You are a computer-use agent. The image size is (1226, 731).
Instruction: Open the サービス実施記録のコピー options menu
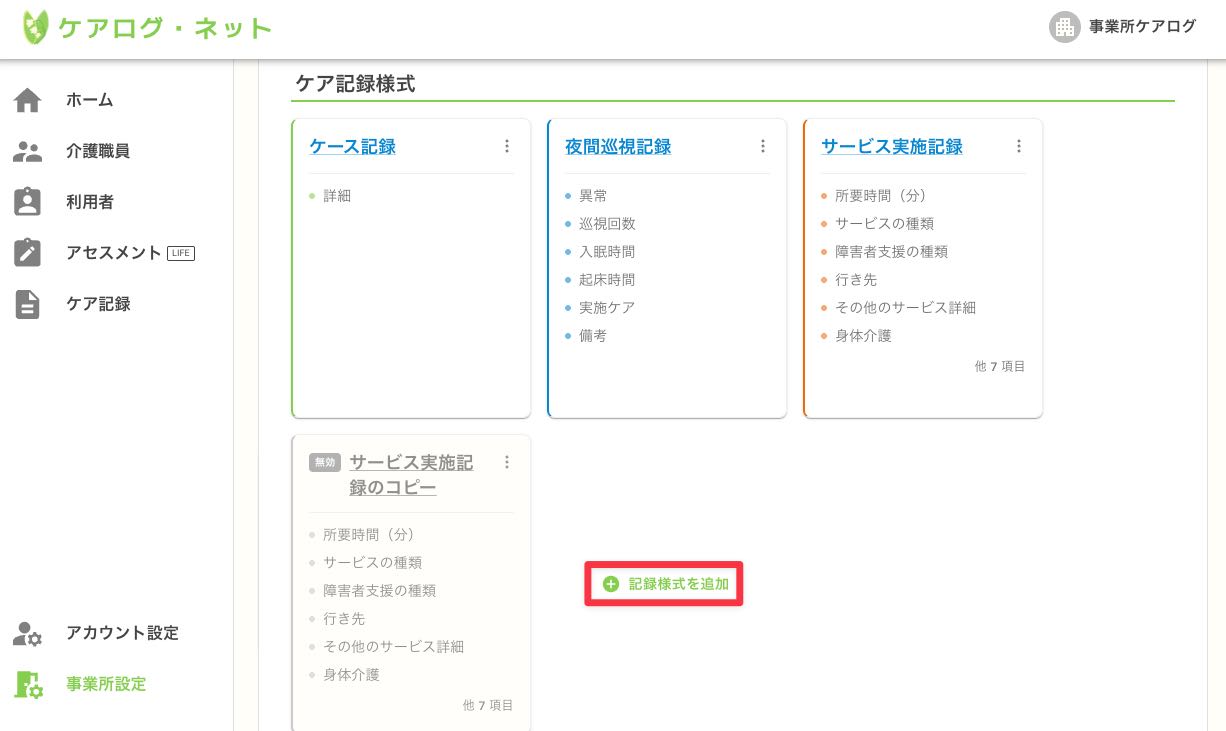pyautogui.click(x=507, y=462)
